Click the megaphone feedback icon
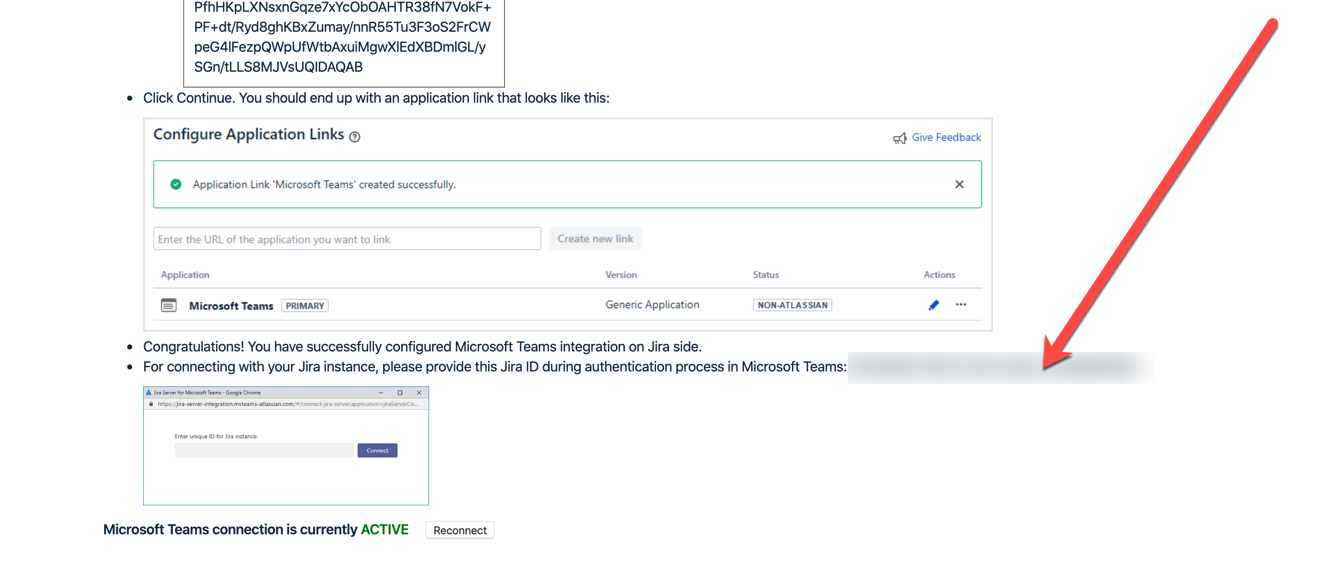This screenshot has width=1317, height=569. 900,138
